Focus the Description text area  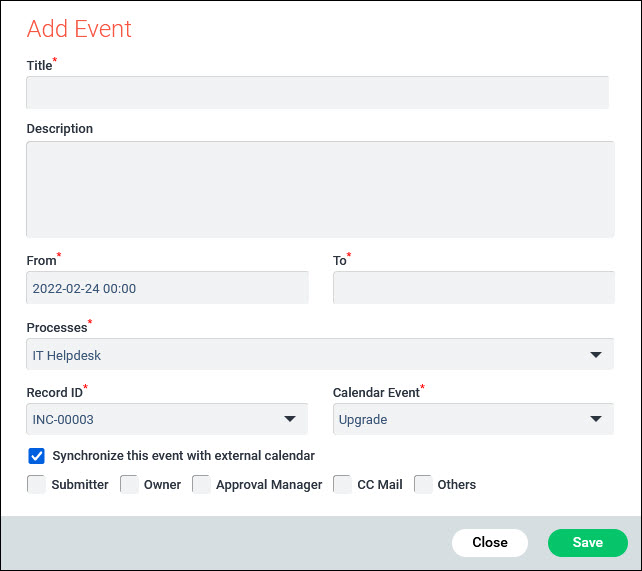pyautogui.click(x=320, y=189)
